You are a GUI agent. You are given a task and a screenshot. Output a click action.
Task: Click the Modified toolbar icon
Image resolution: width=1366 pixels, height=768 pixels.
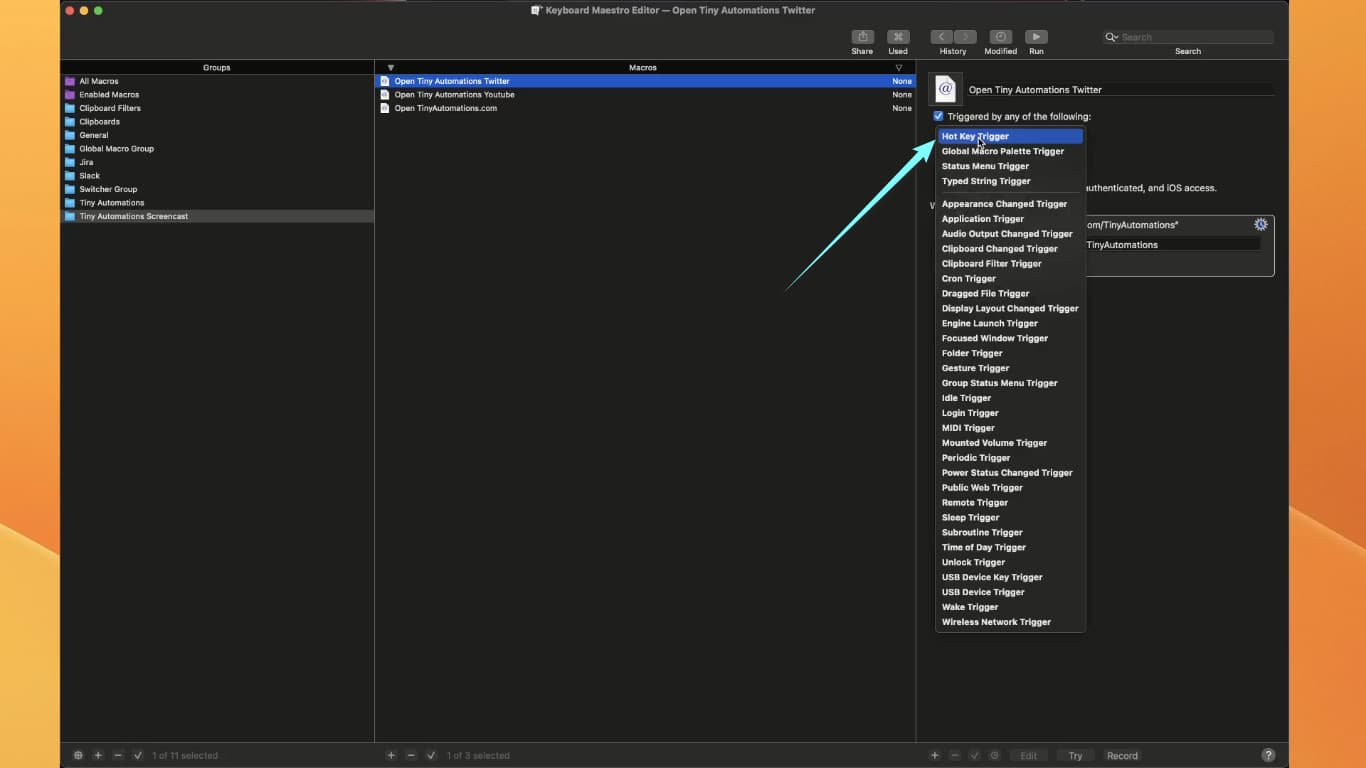(x=1000, y=37)
